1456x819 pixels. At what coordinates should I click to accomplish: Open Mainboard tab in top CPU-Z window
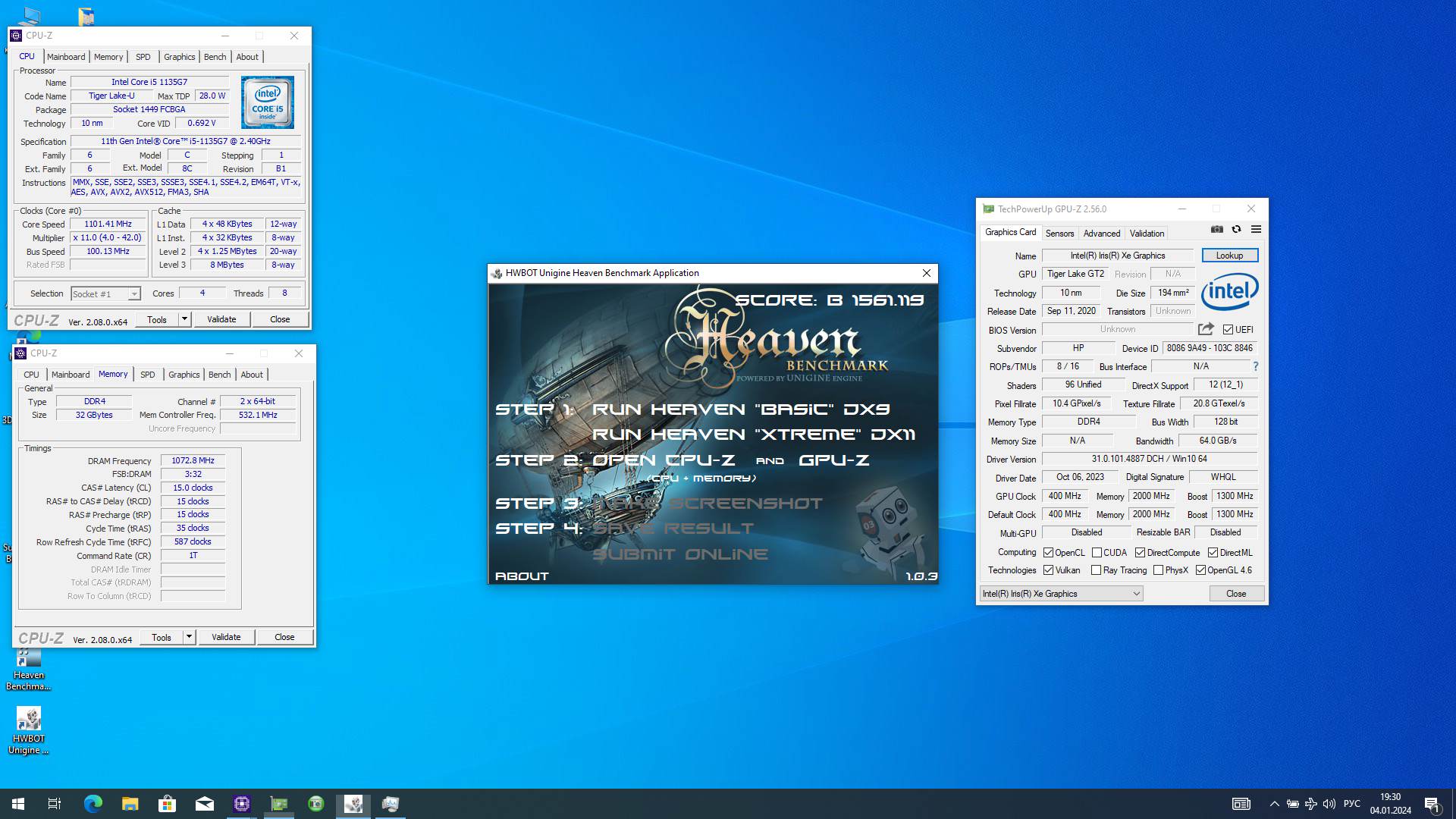point(66,57)
